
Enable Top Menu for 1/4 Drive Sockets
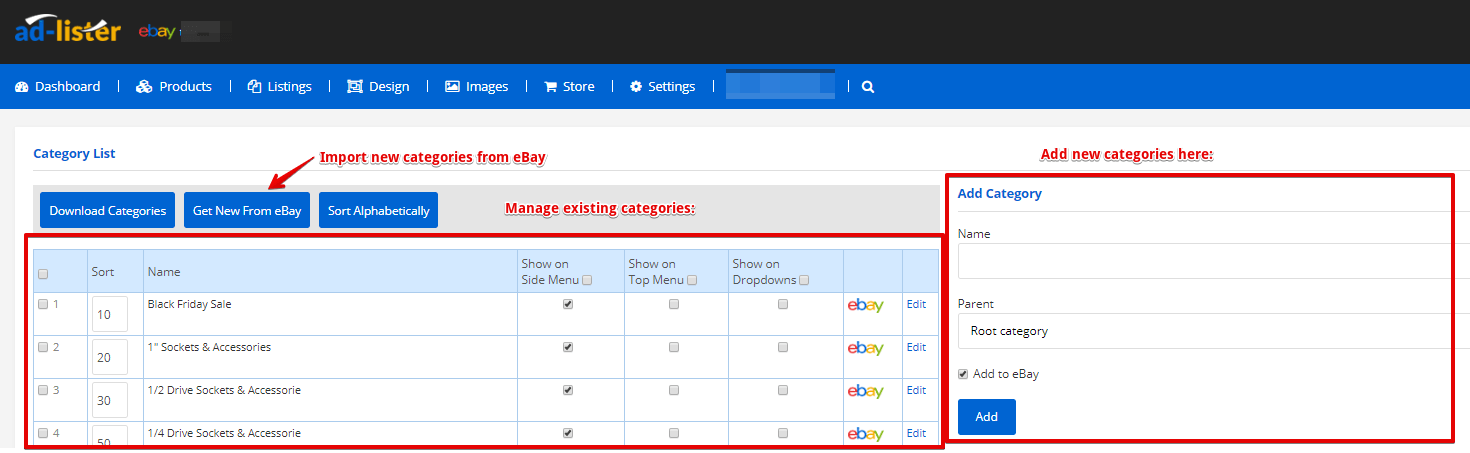(x=674, y=433)
